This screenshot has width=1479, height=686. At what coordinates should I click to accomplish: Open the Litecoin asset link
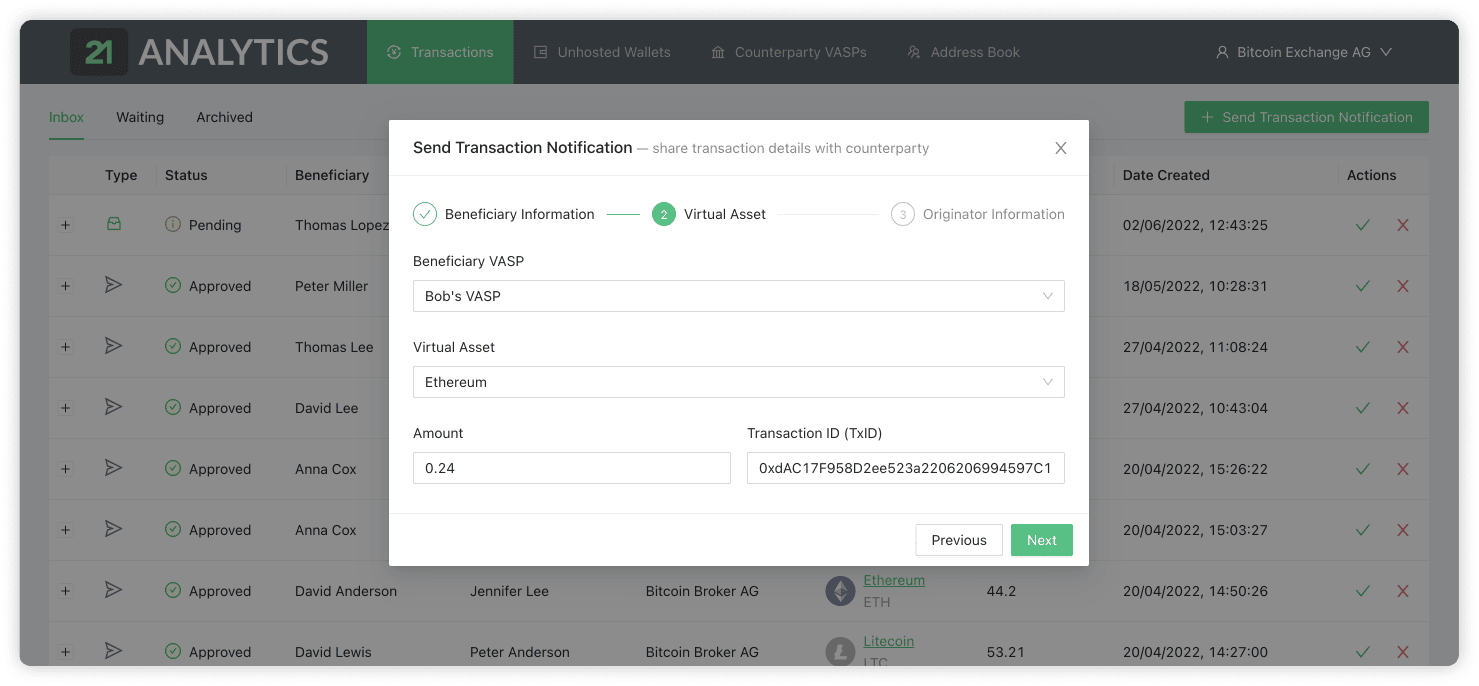[889, 641]
